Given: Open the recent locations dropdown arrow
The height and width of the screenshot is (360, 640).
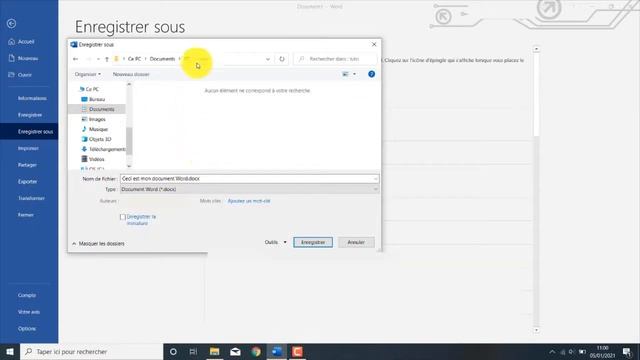Looking at the screenshot, I should 98,59.
